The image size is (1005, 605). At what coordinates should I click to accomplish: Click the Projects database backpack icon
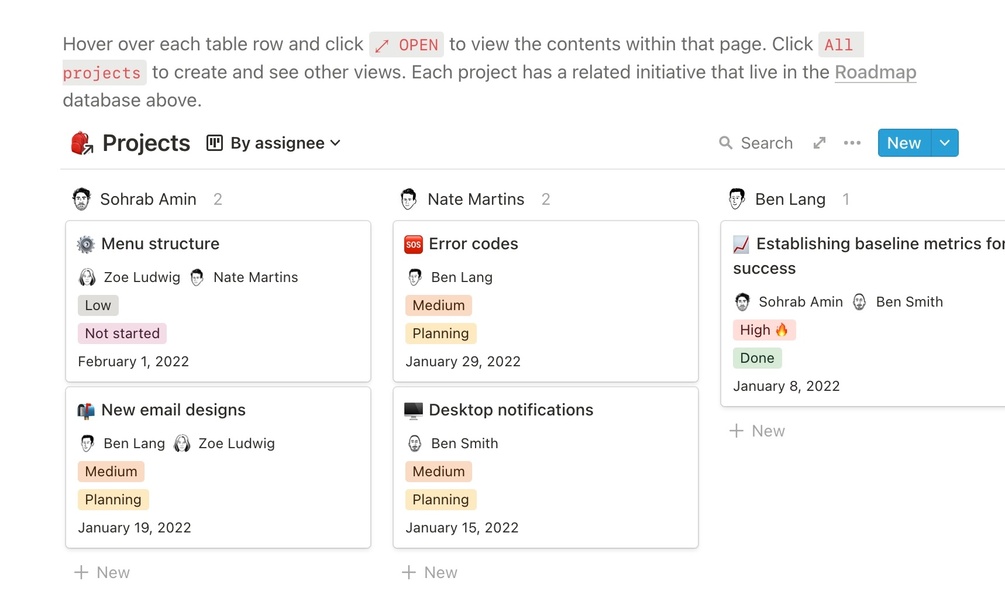click(82, 143)
